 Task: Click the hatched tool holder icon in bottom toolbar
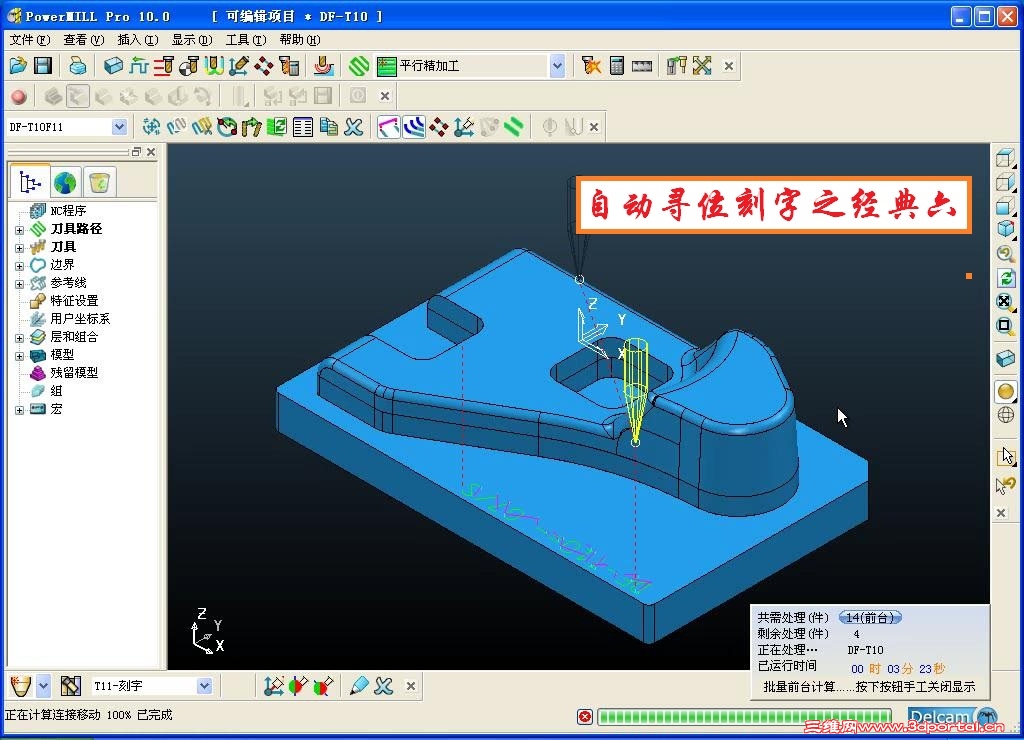(x=71, y=686)
